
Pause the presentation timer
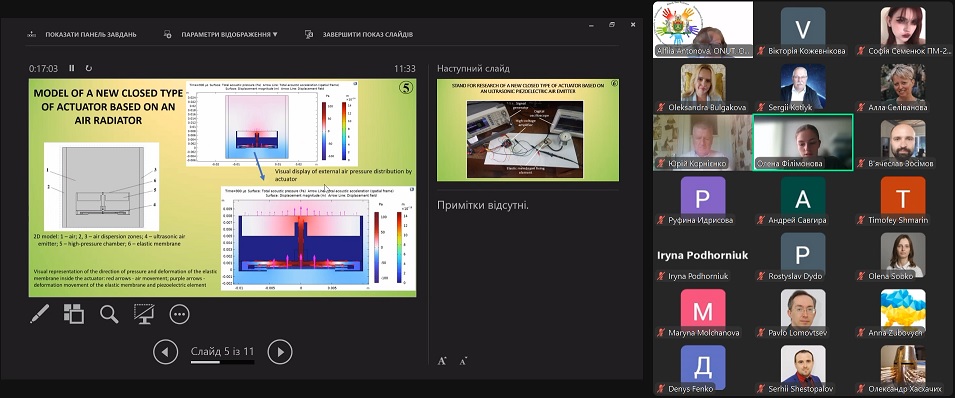(71, 68)
